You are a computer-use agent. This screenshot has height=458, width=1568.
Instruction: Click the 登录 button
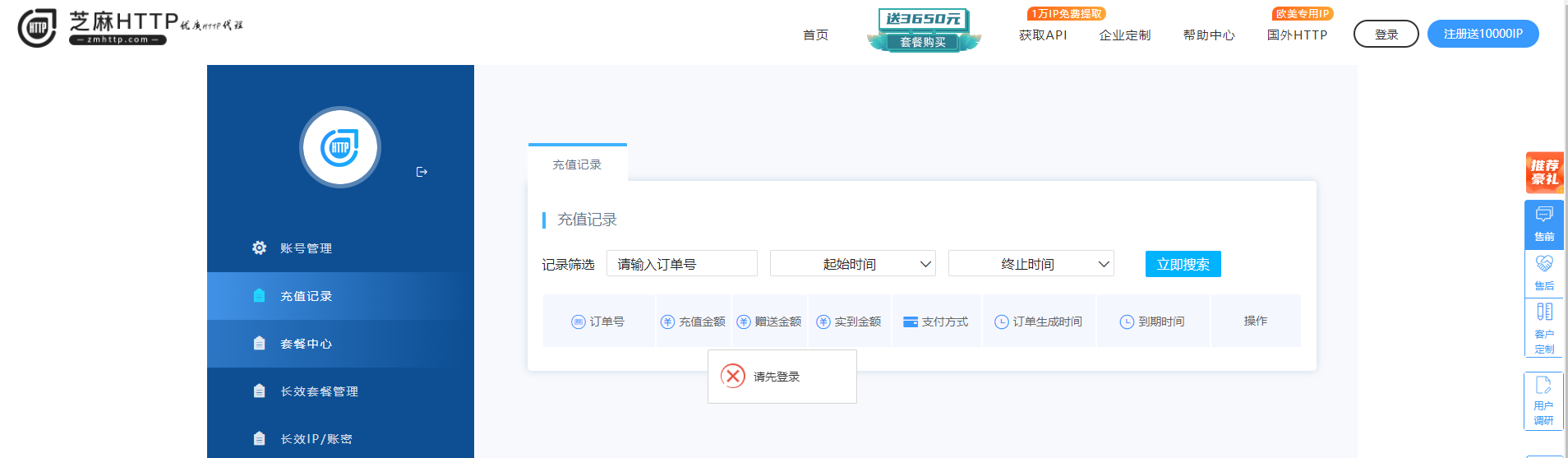click(1386, 34)
